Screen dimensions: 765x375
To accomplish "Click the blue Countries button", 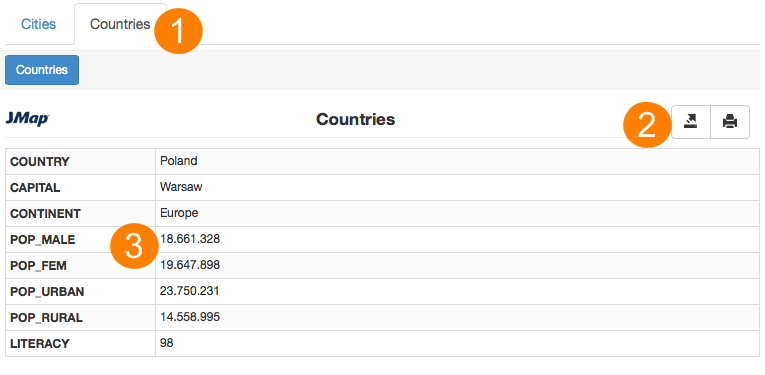I will [x=42, y=70].
